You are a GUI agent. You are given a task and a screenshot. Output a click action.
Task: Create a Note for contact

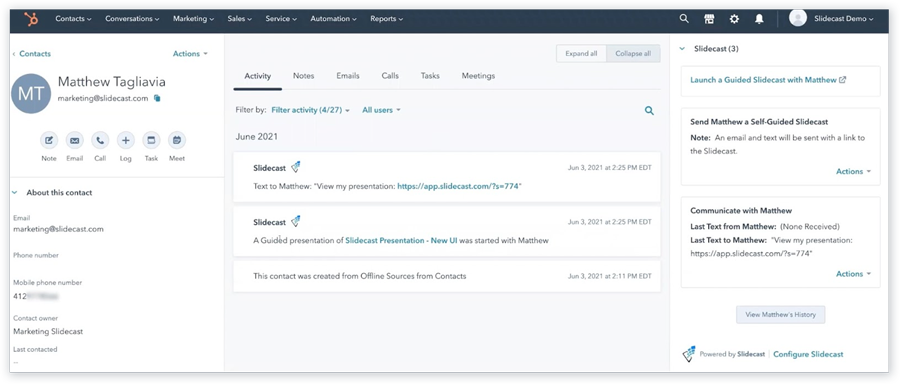[49, 140]
